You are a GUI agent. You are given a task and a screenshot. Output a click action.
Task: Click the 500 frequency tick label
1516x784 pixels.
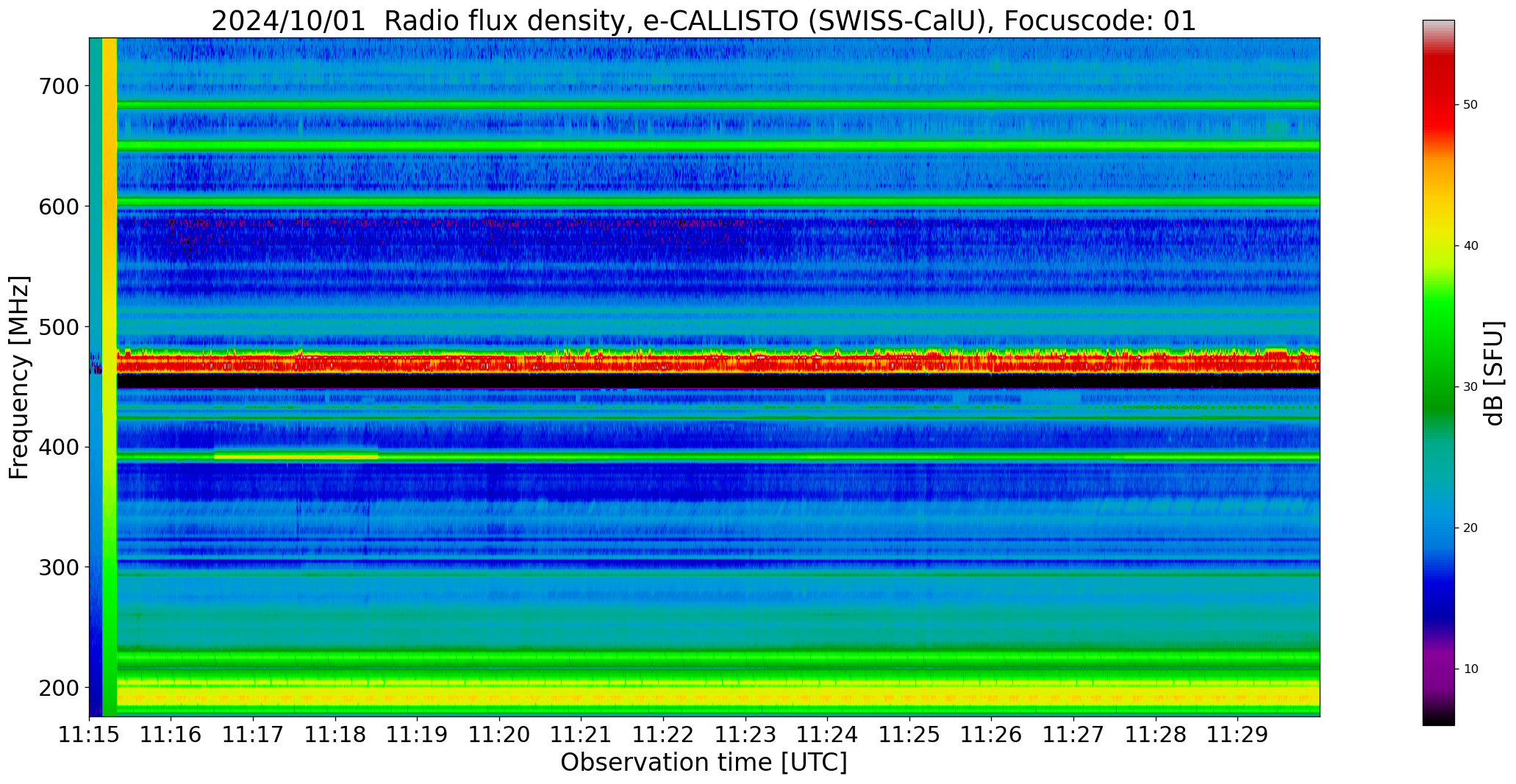tap(58, 327)
